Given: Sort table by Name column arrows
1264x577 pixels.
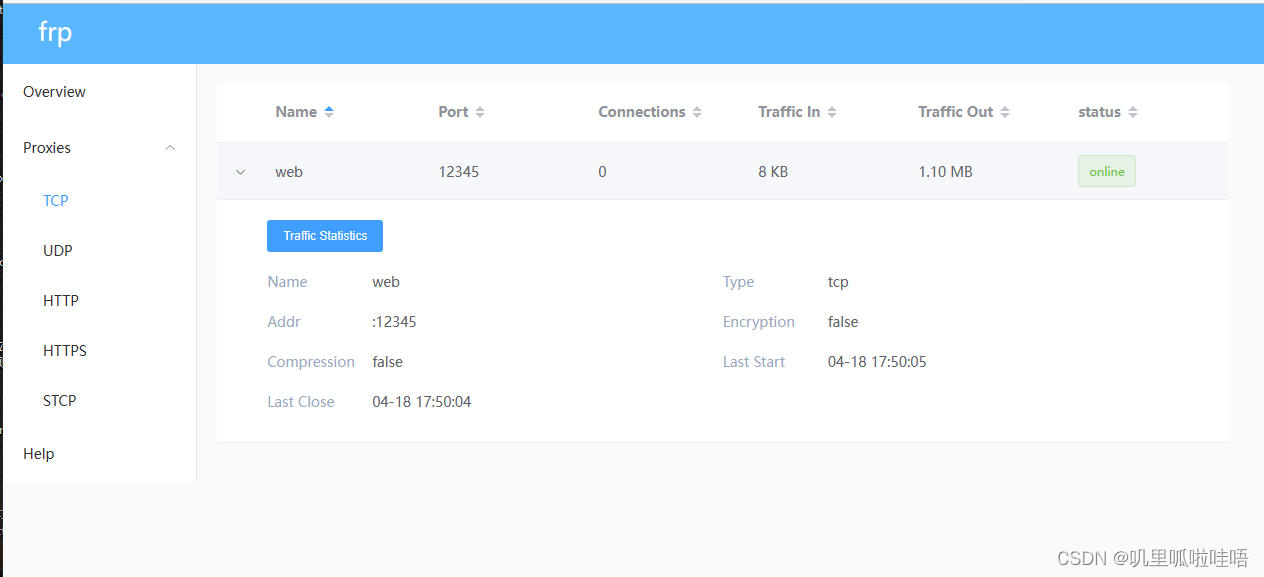Looking at the screenshot, I should click(329, 112).
